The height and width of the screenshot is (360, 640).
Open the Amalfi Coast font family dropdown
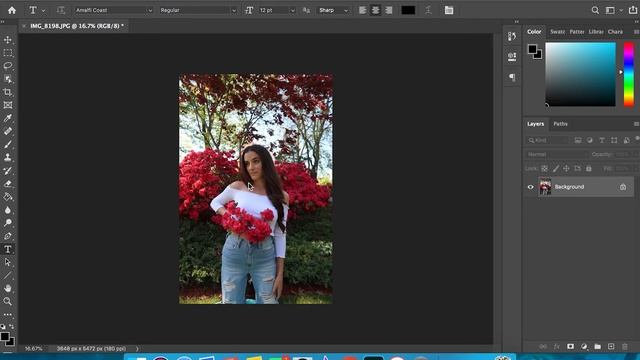click(113, 10)
